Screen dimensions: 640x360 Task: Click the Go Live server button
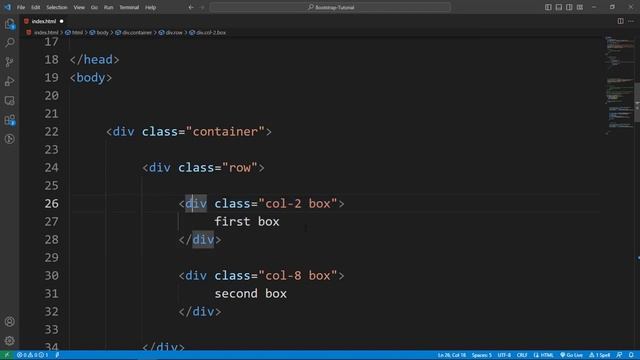click(x=571, y=355)
